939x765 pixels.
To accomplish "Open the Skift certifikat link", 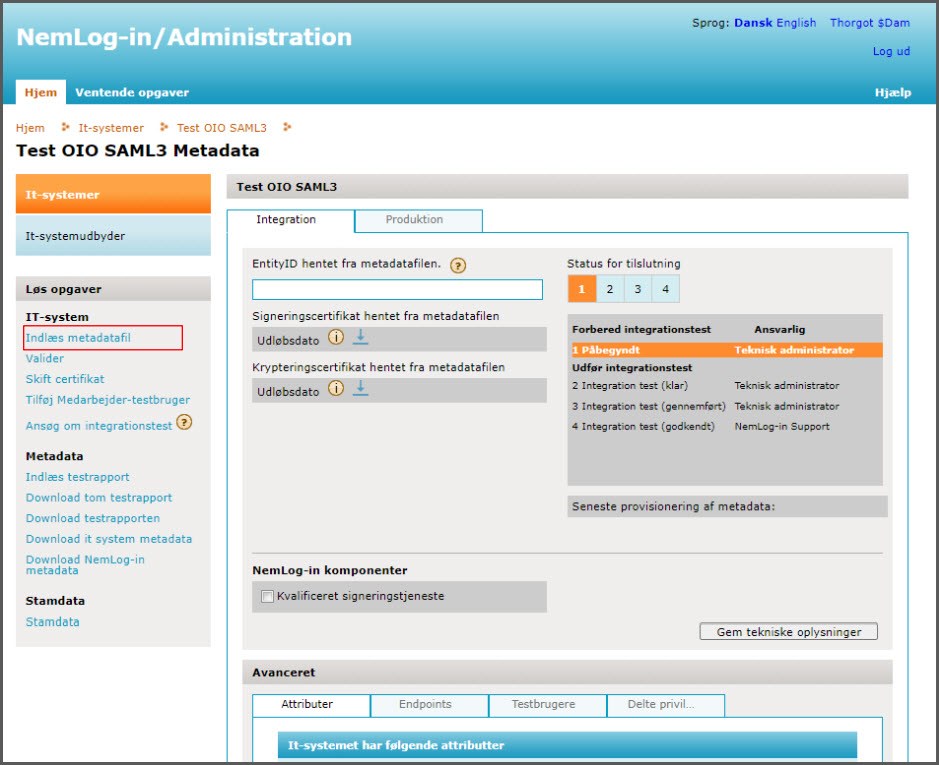I will tap(65, 379).
